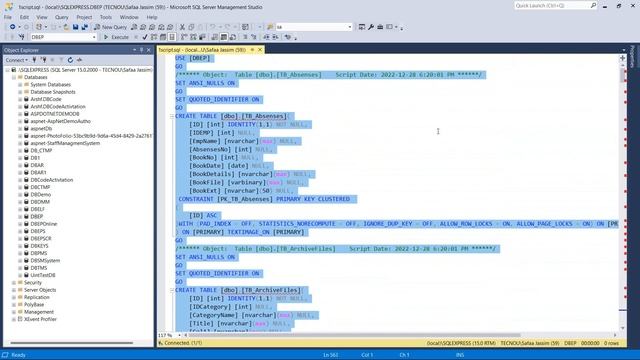The image size is (640, 360).
Task: Collapse CREATE TABLE TB_ArchiveFiles code block
Action: pos(172,290)
